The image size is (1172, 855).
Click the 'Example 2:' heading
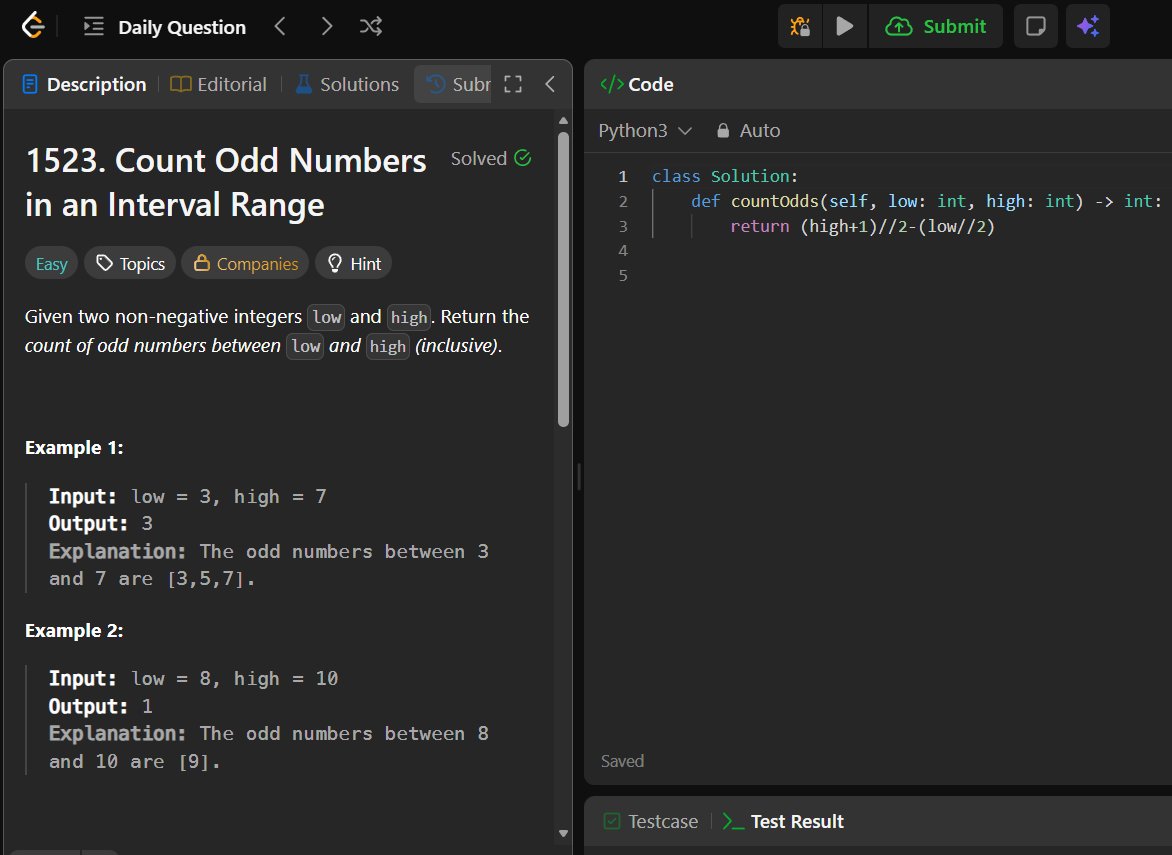(x=74, y=631)
